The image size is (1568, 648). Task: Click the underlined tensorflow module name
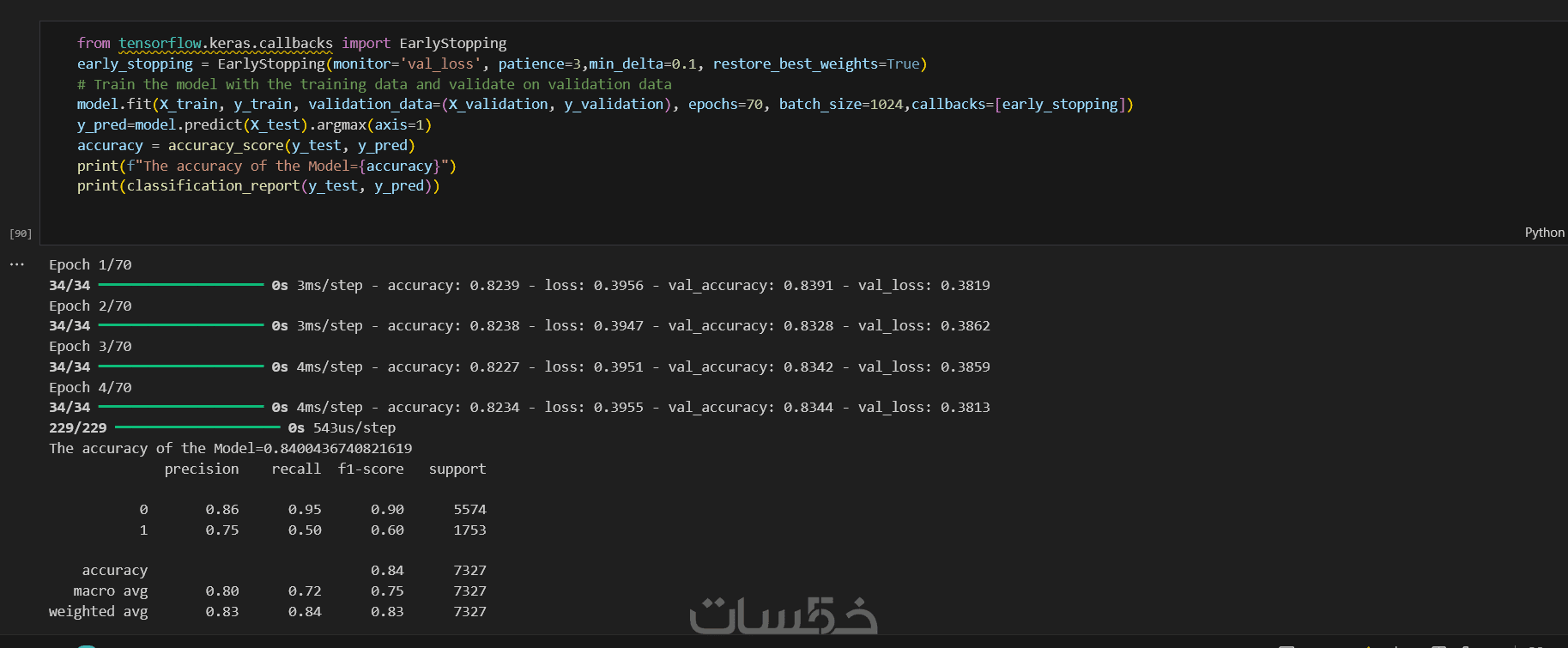(x=160, y=43)
